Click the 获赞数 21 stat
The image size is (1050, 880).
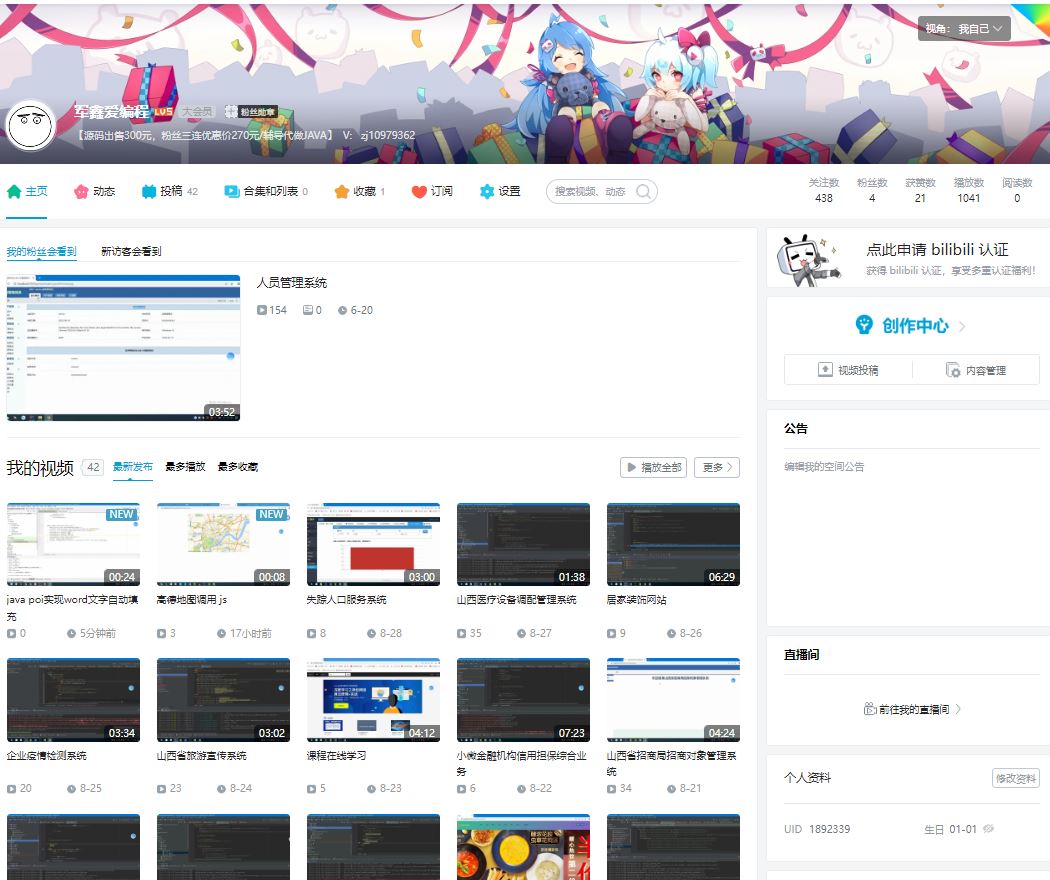tap(920, 191)
